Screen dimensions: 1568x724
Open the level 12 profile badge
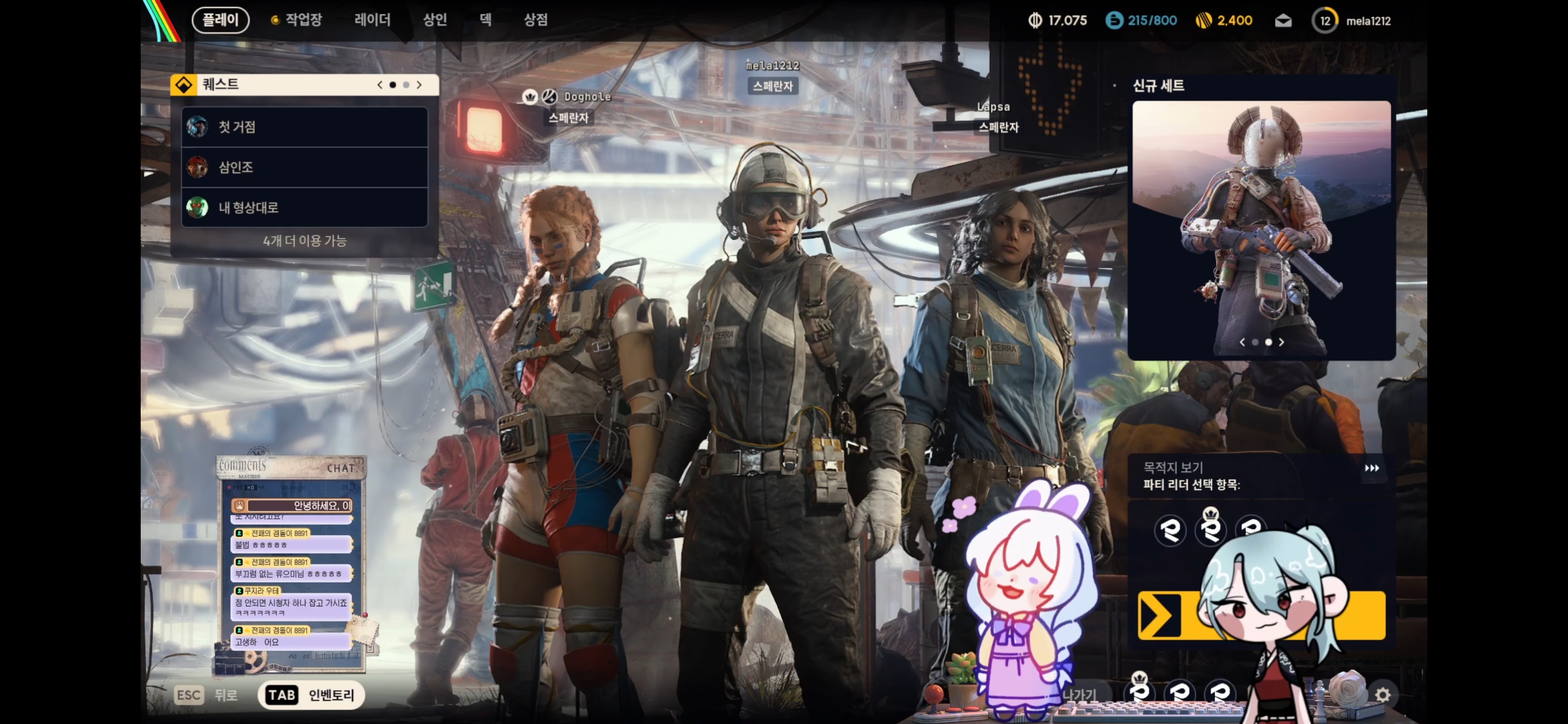pyautogui.click(x=1325, y=21)
